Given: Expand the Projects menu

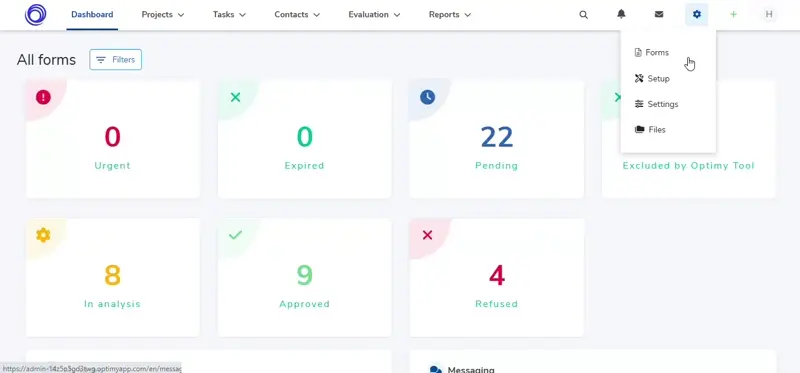Looking at the screenshot, I should [x=163, y=15].
